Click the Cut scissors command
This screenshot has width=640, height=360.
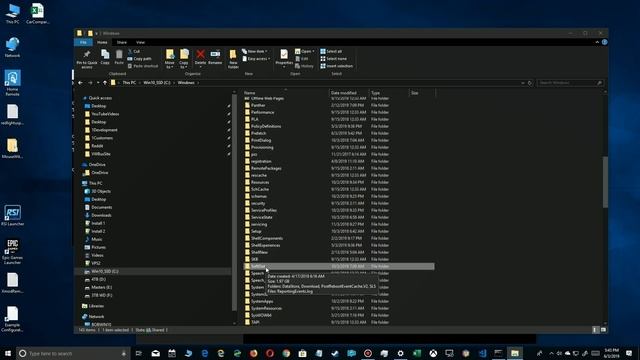133,51
